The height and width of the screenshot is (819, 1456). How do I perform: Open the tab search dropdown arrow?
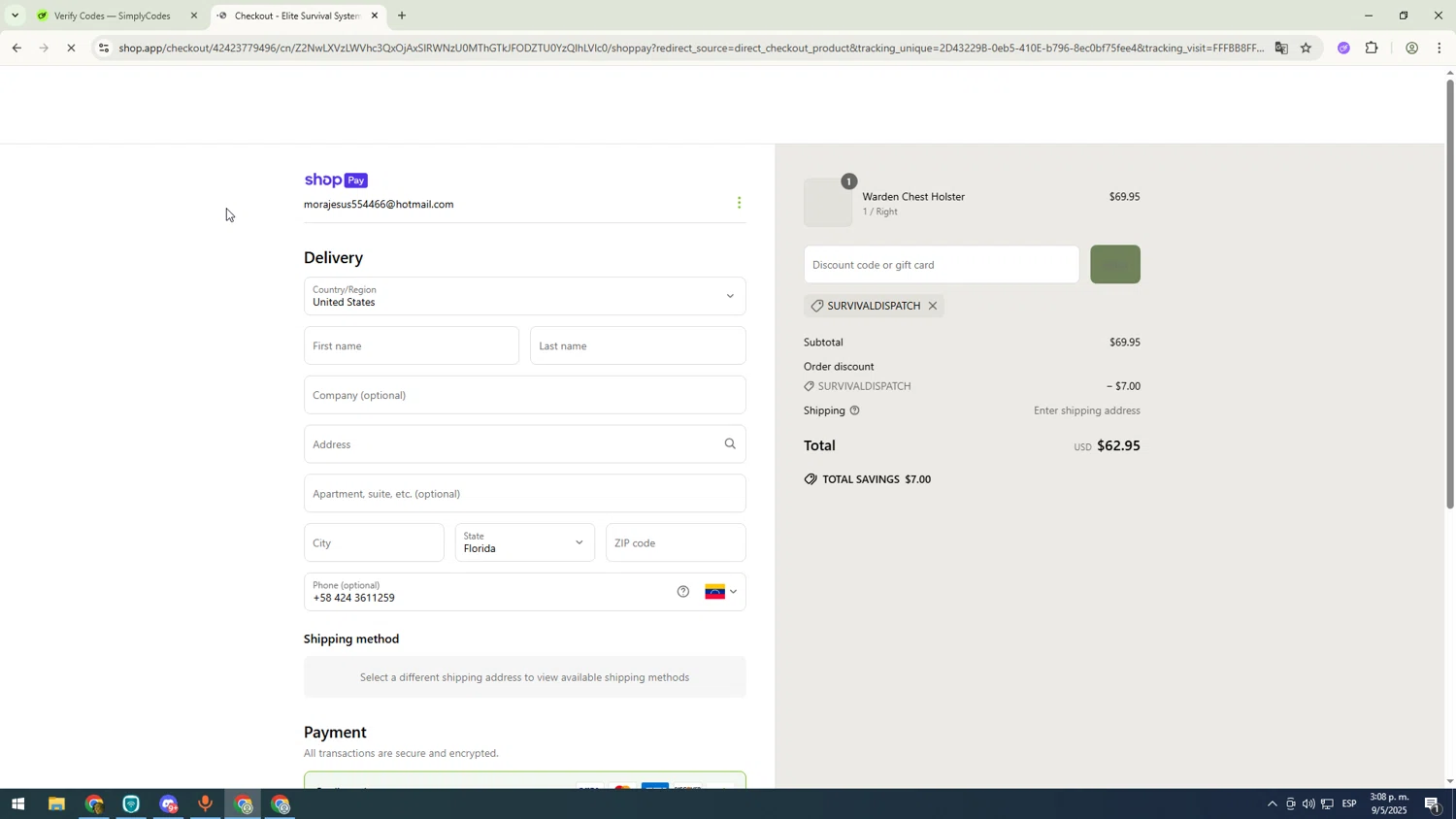click(x=15, y=16)
